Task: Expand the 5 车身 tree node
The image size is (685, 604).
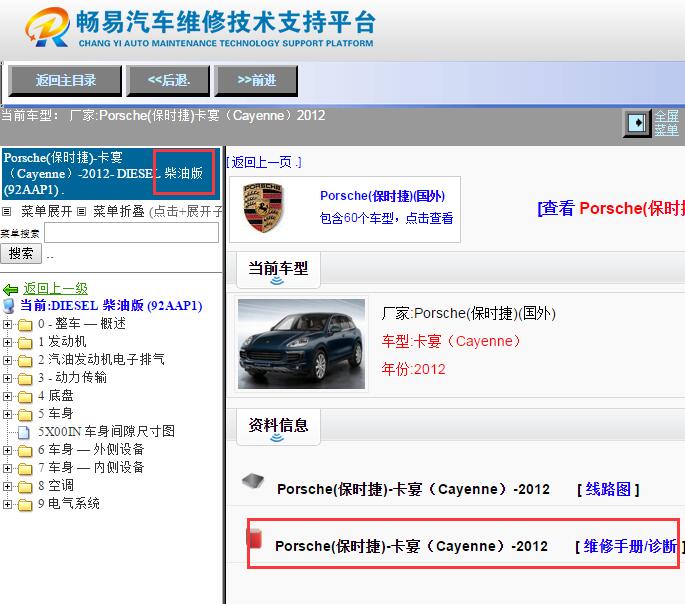Action: click(x=7, y=414)
